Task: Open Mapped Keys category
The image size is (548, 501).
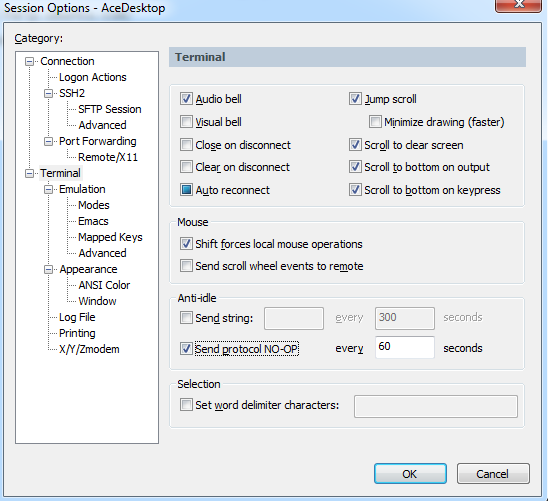Action: (x=110, y=237)
